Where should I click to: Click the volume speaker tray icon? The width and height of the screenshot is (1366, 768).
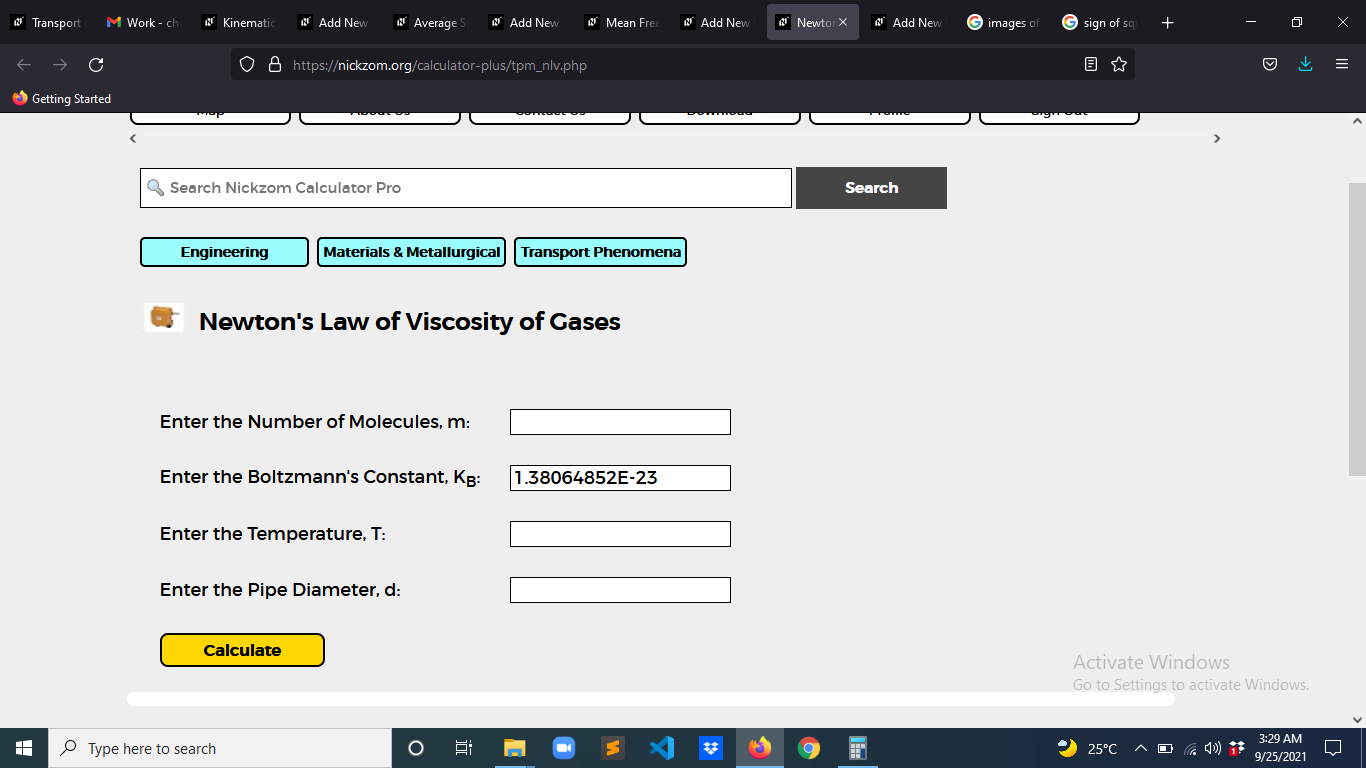1212,748
